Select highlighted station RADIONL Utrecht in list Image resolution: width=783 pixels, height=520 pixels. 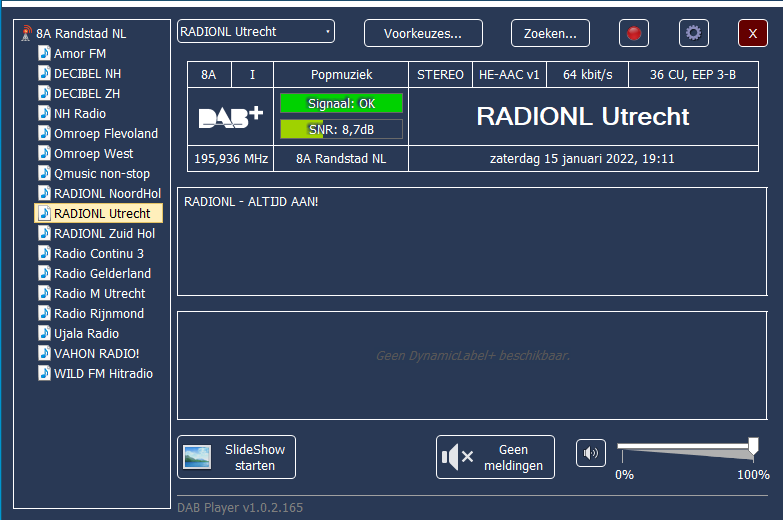98,213
